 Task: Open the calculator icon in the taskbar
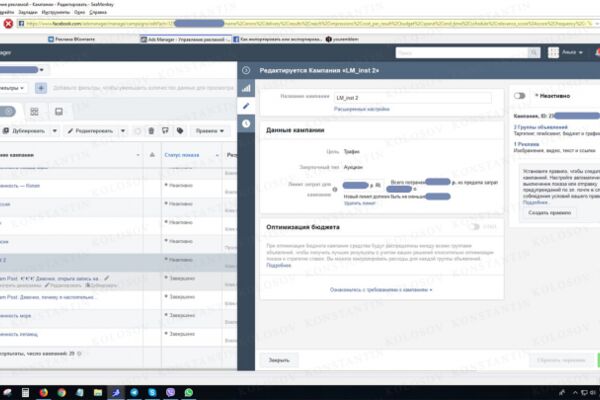coord(25,392)
